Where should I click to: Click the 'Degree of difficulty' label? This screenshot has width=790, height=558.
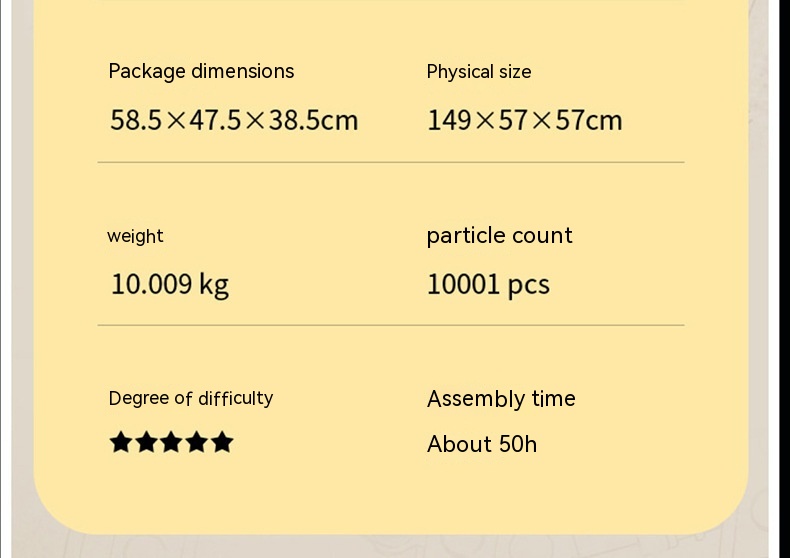pos(190,398)
